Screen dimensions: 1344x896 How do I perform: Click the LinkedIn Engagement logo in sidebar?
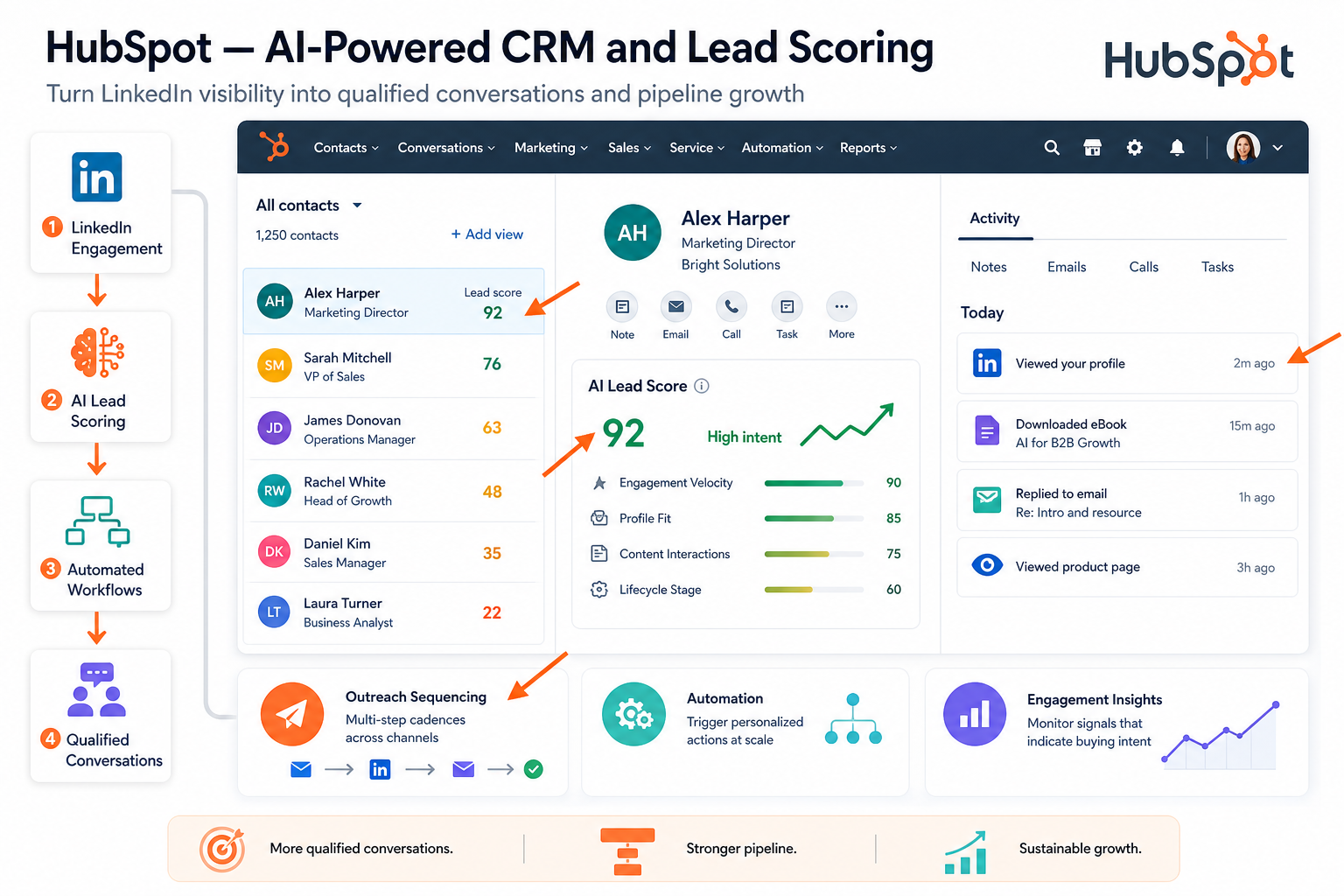pyautogui.click(x=97, y=177)
